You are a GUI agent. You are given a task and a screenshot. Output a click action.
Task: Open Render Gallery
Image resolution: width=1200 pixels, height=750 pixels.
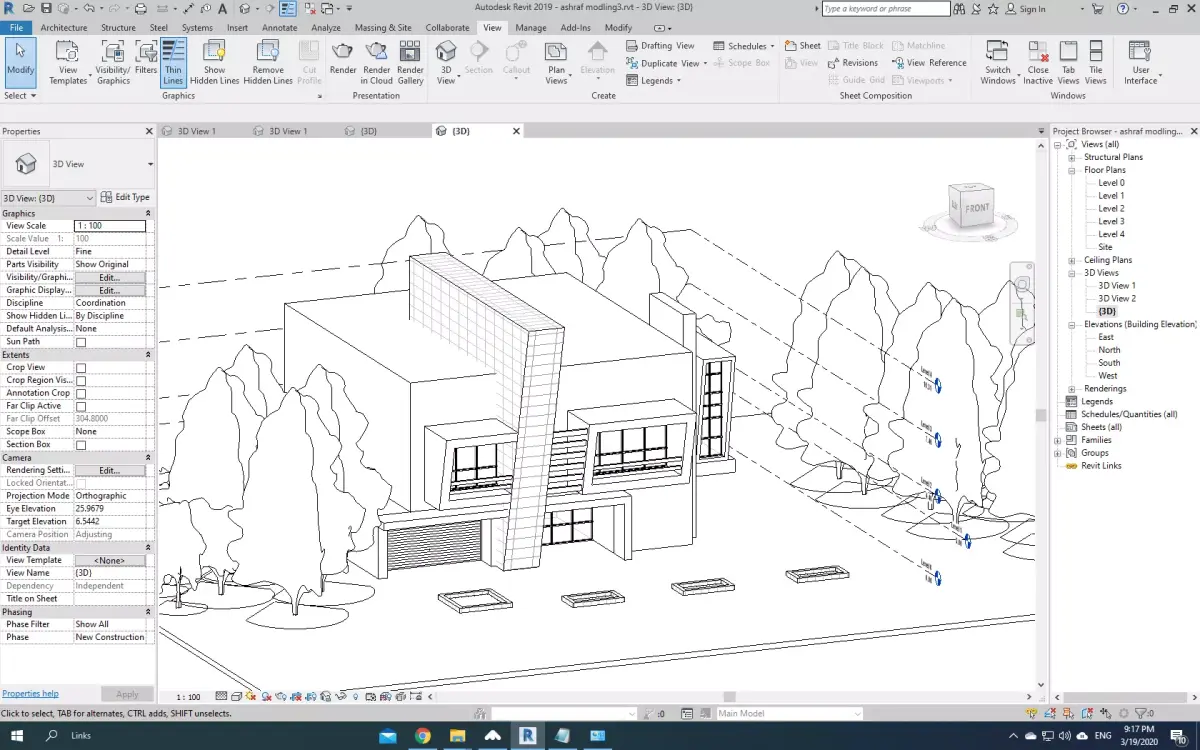pyautogui.click(x=410, y=63)
